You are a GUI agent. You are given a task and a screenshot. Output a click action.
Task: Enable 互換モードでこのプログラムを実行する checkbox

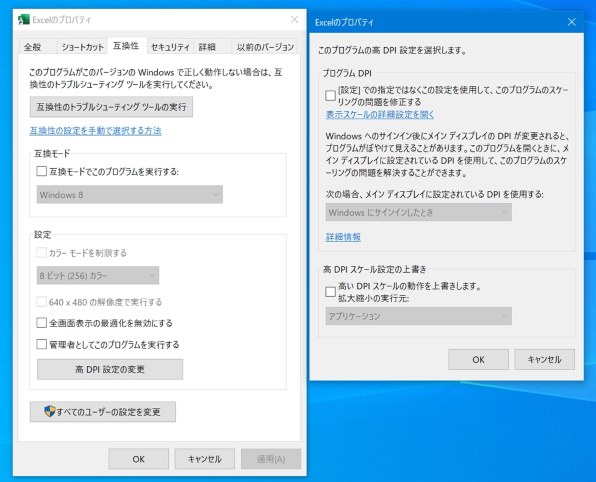(x=41, y=171)
